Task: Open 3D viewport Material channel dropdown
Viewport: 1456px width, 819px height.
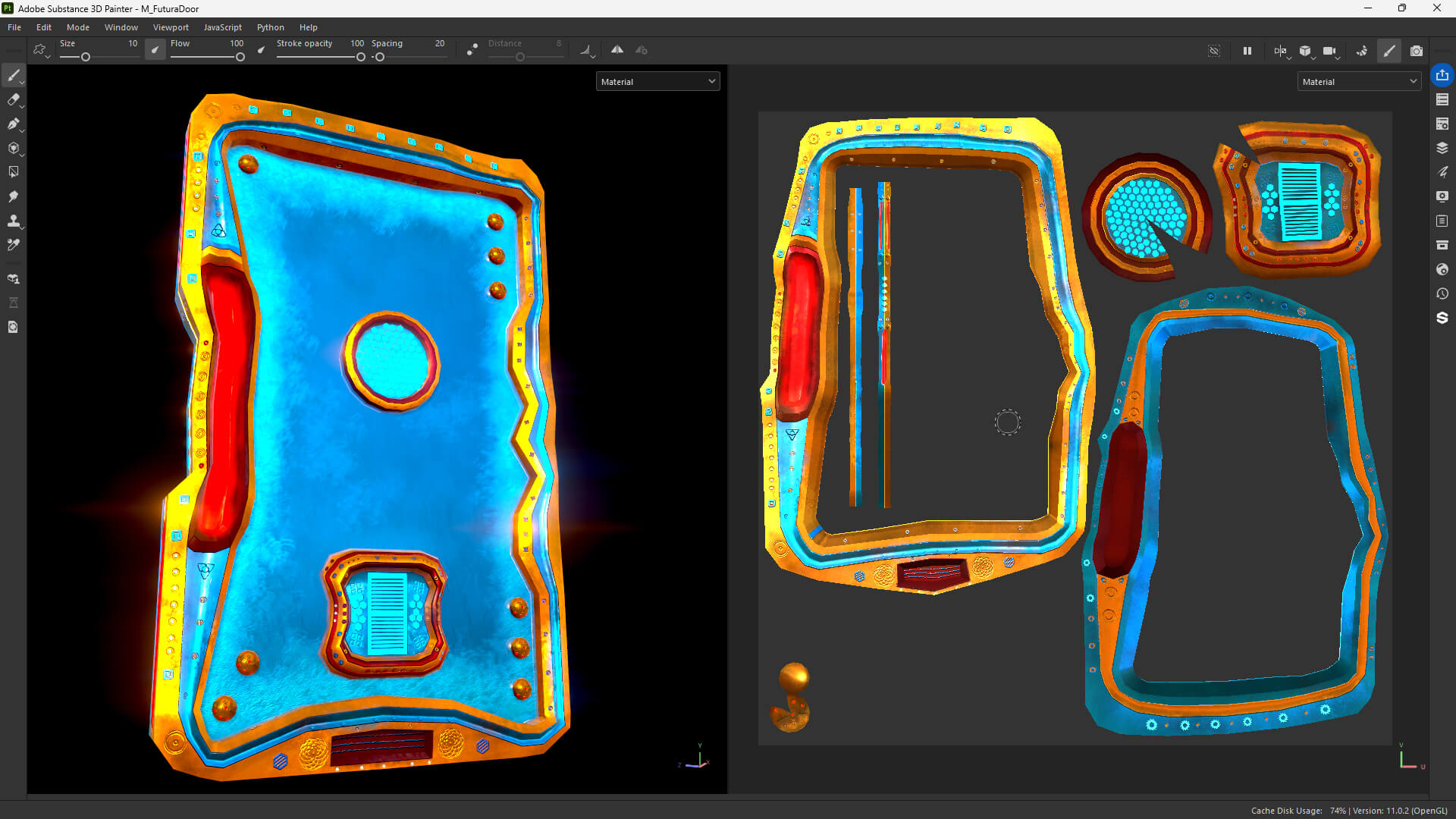Action: [657, 82]
